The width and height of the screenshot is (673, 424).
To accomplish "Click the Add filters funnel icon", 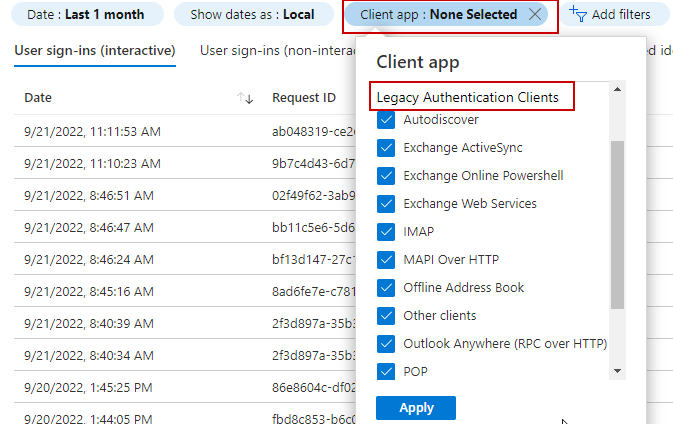I will click(579, 15).
